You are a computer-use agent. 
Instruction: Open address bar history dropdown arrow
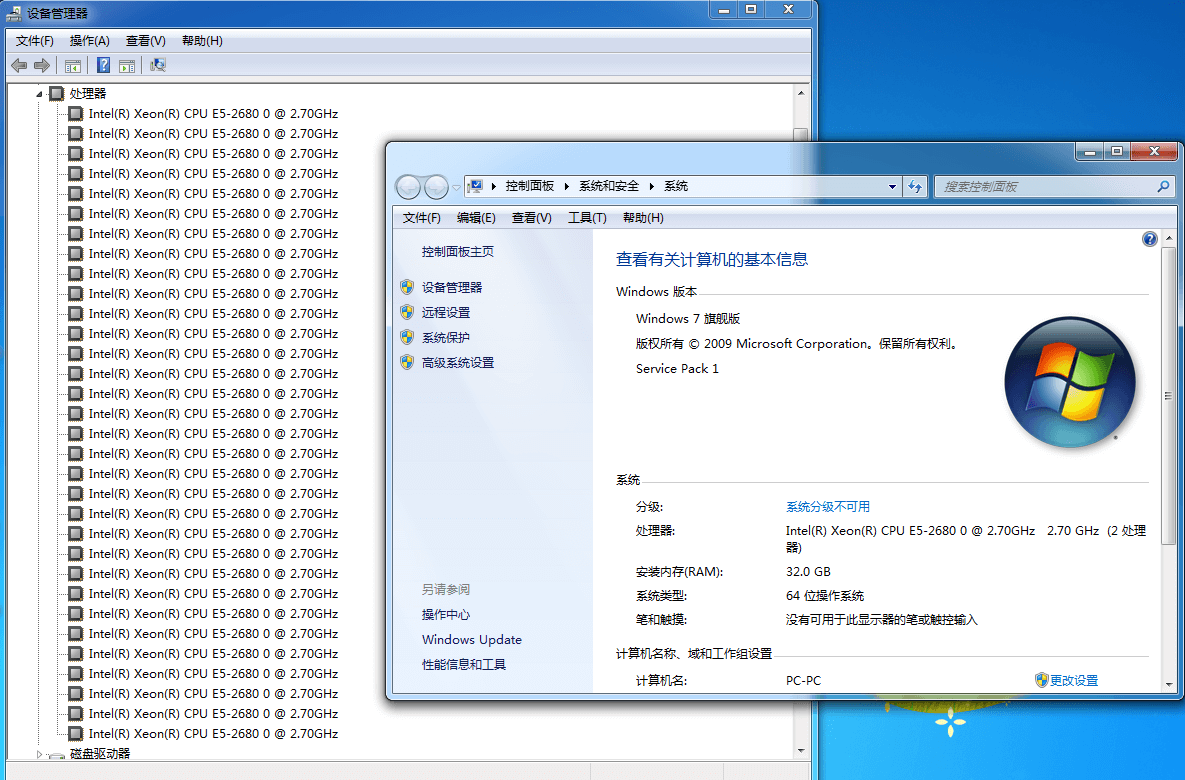(x=893, y=187)
